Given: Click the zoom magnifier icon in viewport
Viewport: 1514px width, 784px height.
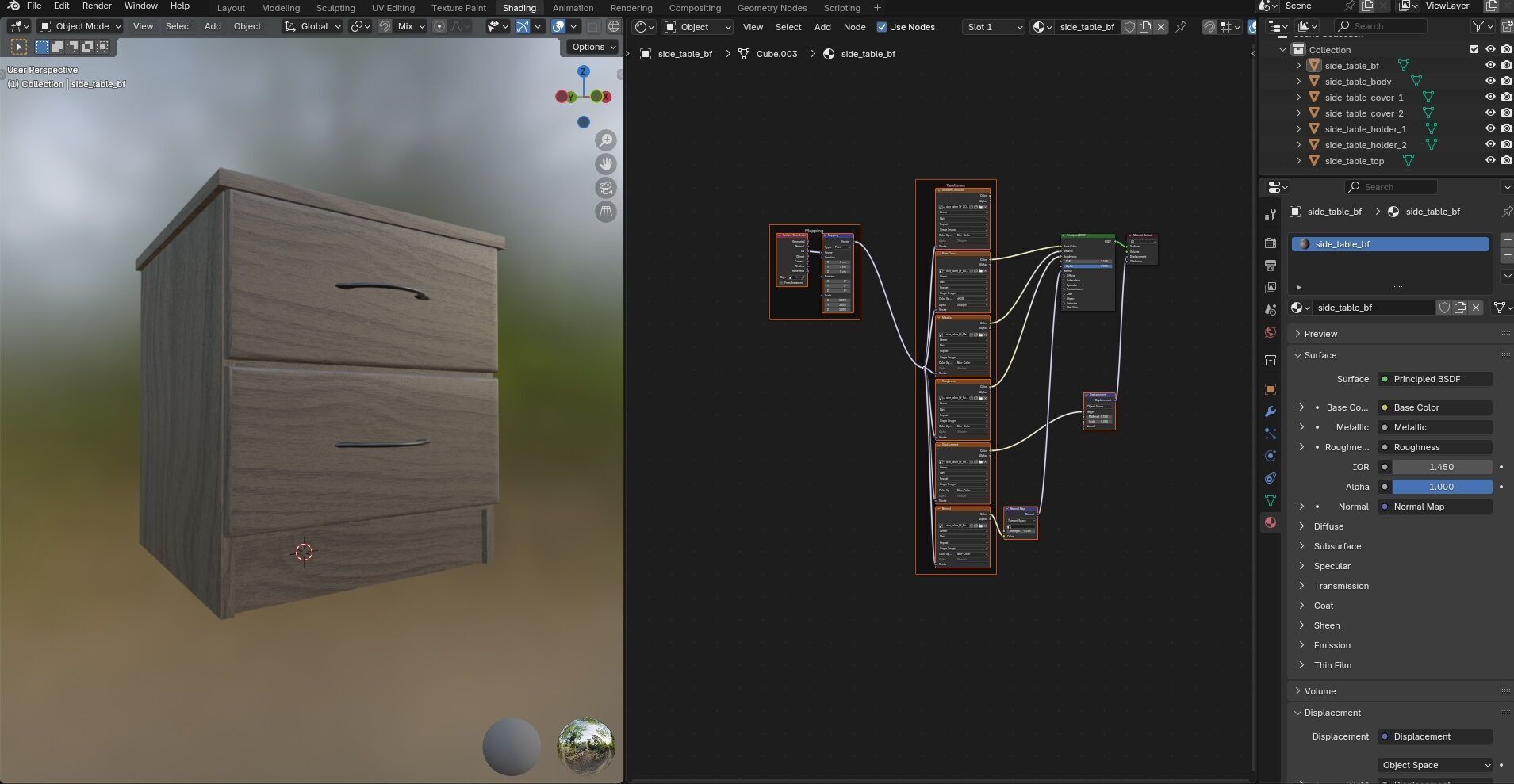Looking at the screenshot, I should (606, 140).
